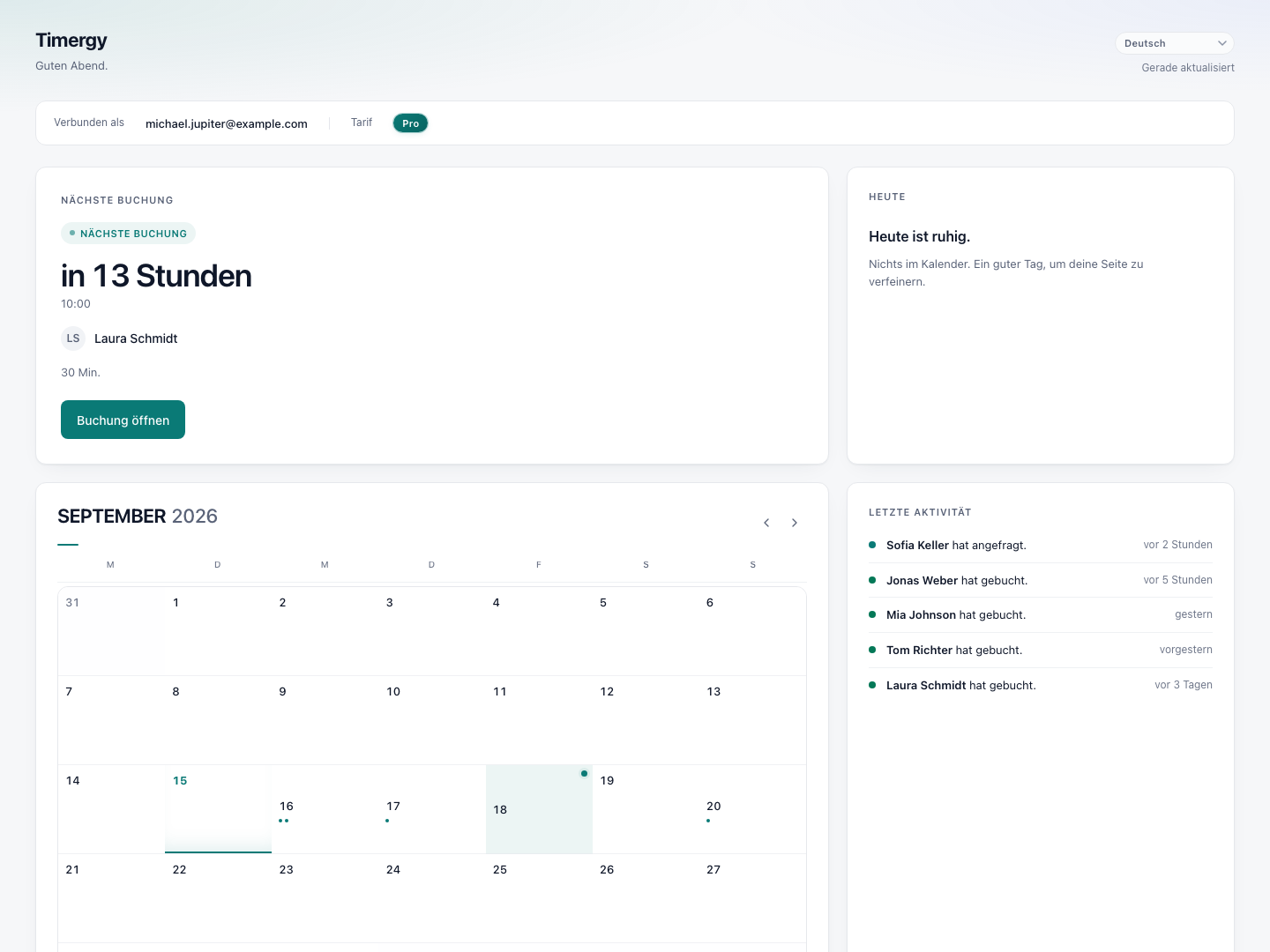
Task: Click the 10:00 booking time
Action: 76,304
